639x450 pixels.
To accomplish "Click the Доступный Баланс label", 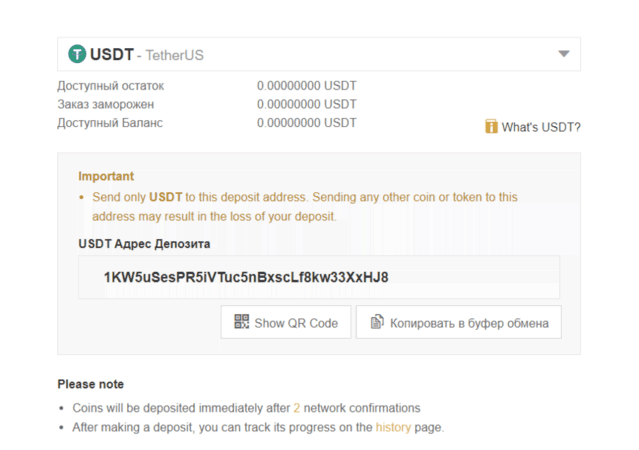I will [110, 123].
